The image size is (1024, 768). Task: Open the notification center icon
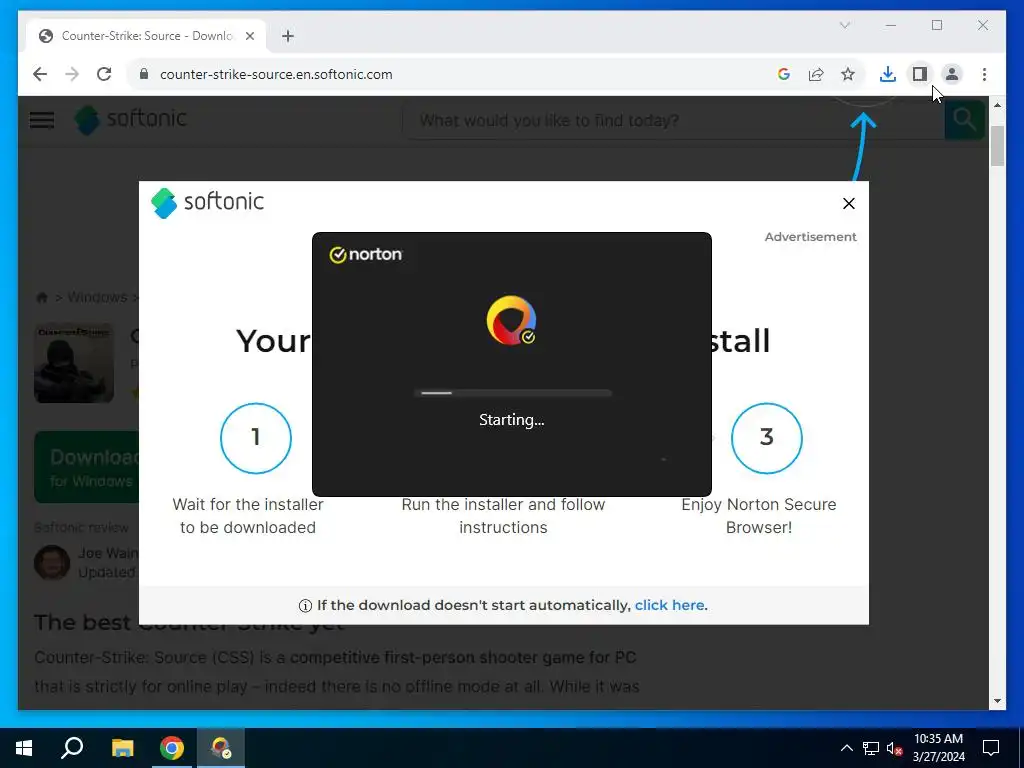(x=991, y=748)
